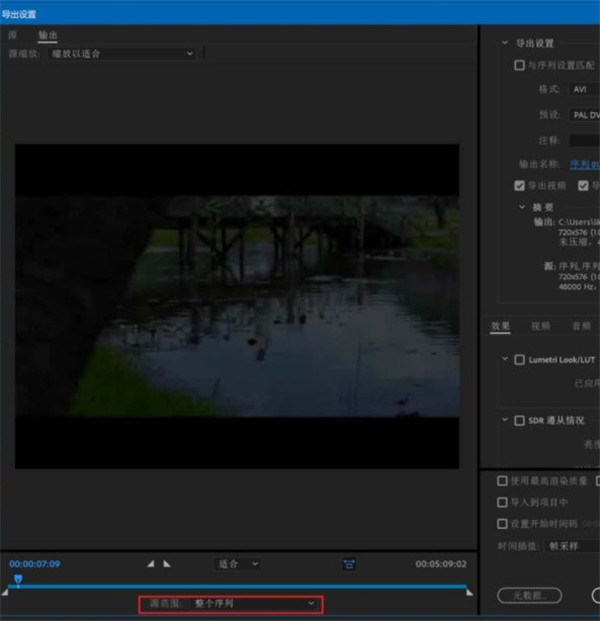Click the blue playhead marker on timeline
The height and width of the screenshot is (621, 600).
pyautogui.click(x=18, y=579)
